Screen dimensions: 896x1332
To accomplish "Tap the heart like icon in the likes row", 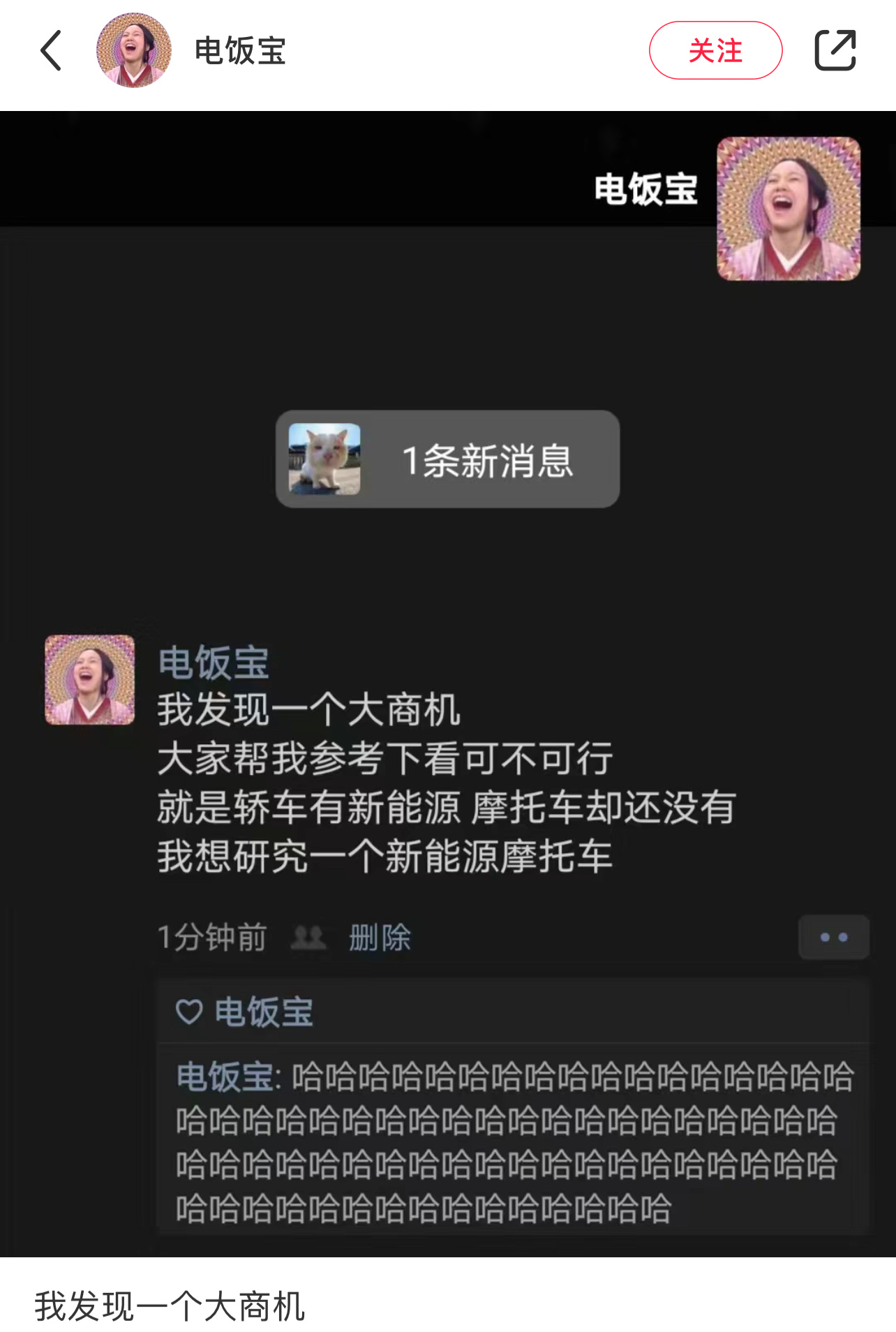I will (189, 1012).
